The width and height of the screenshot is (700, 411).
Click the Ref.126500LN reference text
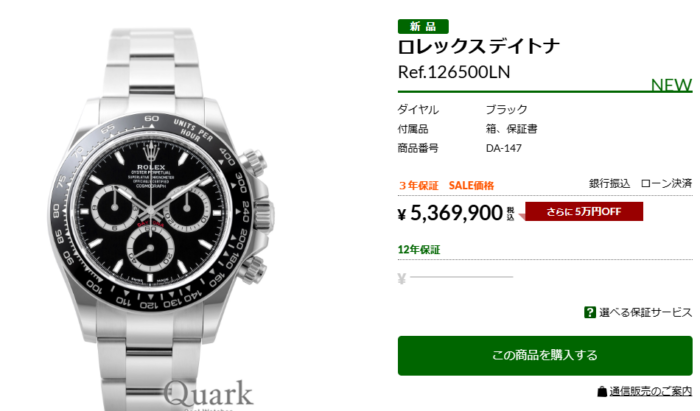[x=454, y=72]
